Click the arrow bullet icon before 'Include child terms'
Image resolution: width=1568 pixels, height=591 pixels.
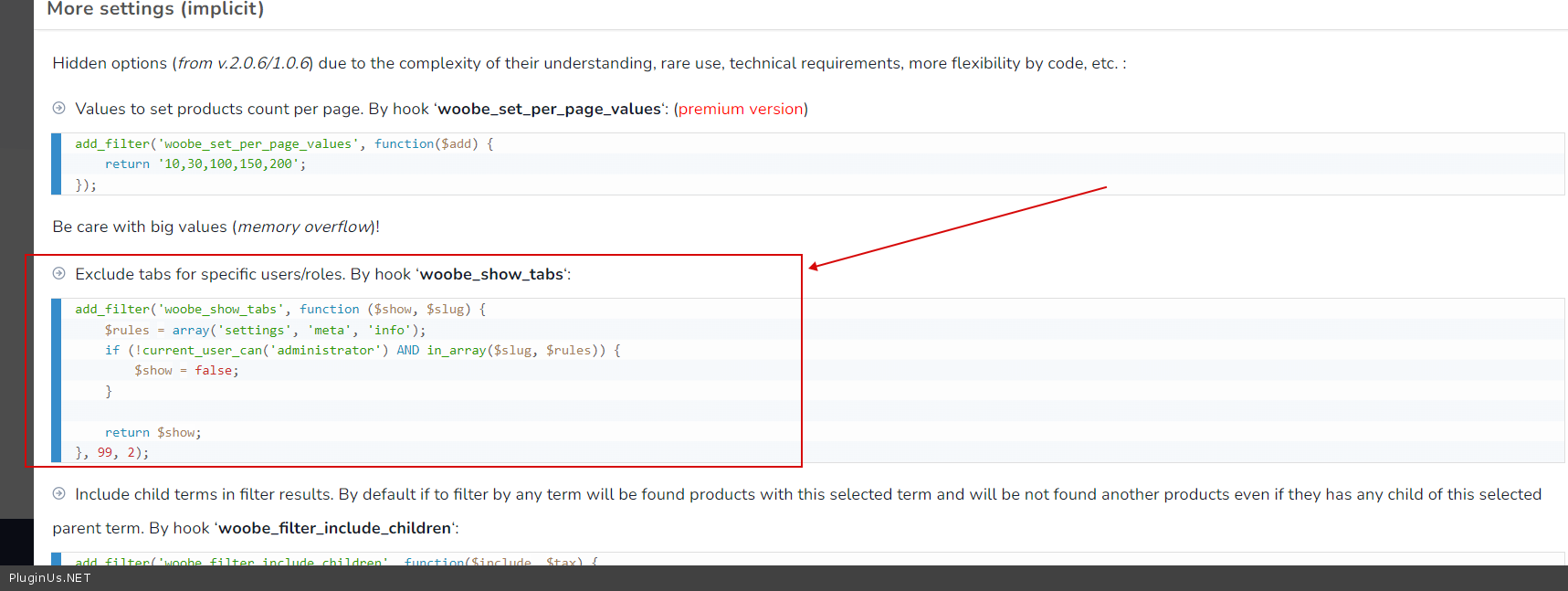coord(59,494)
